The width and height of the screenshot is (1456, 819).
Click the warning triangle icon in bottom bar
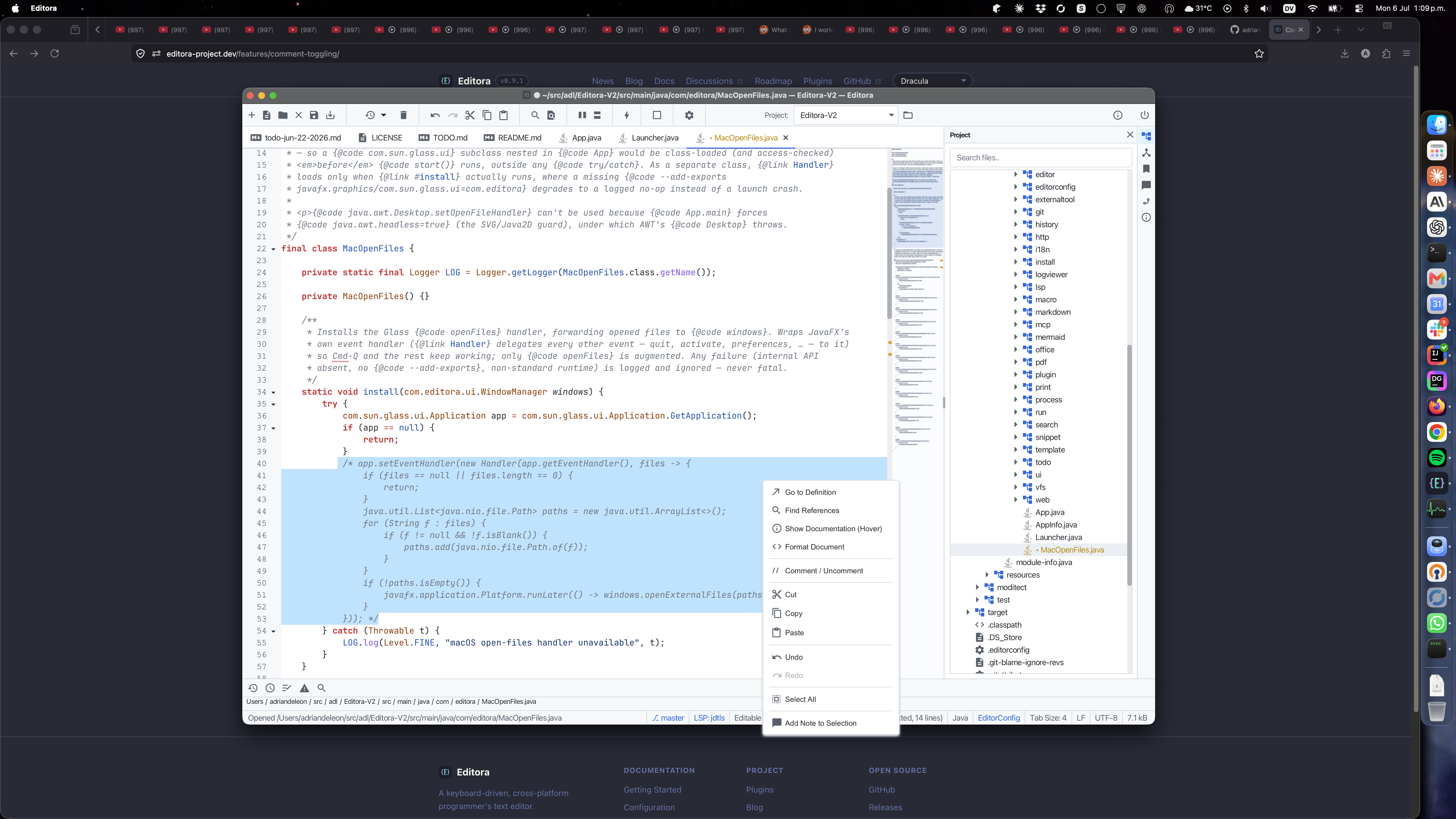pyautogui.click(x=305, y=688)
